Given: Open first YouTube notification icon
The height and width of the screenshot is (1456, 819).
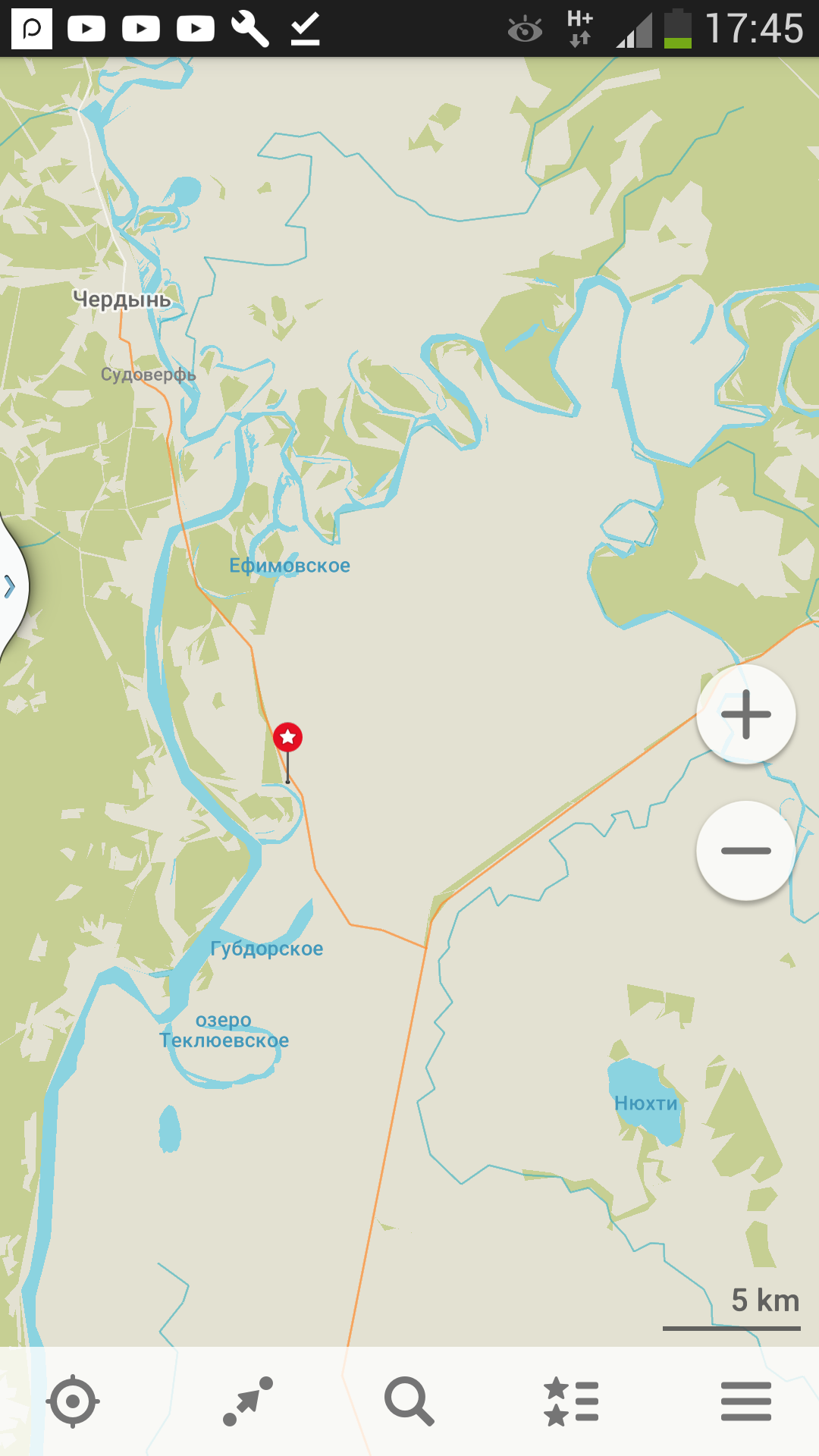Looking at the screenshot, I should pyautogui.click(x=86, y=29).
